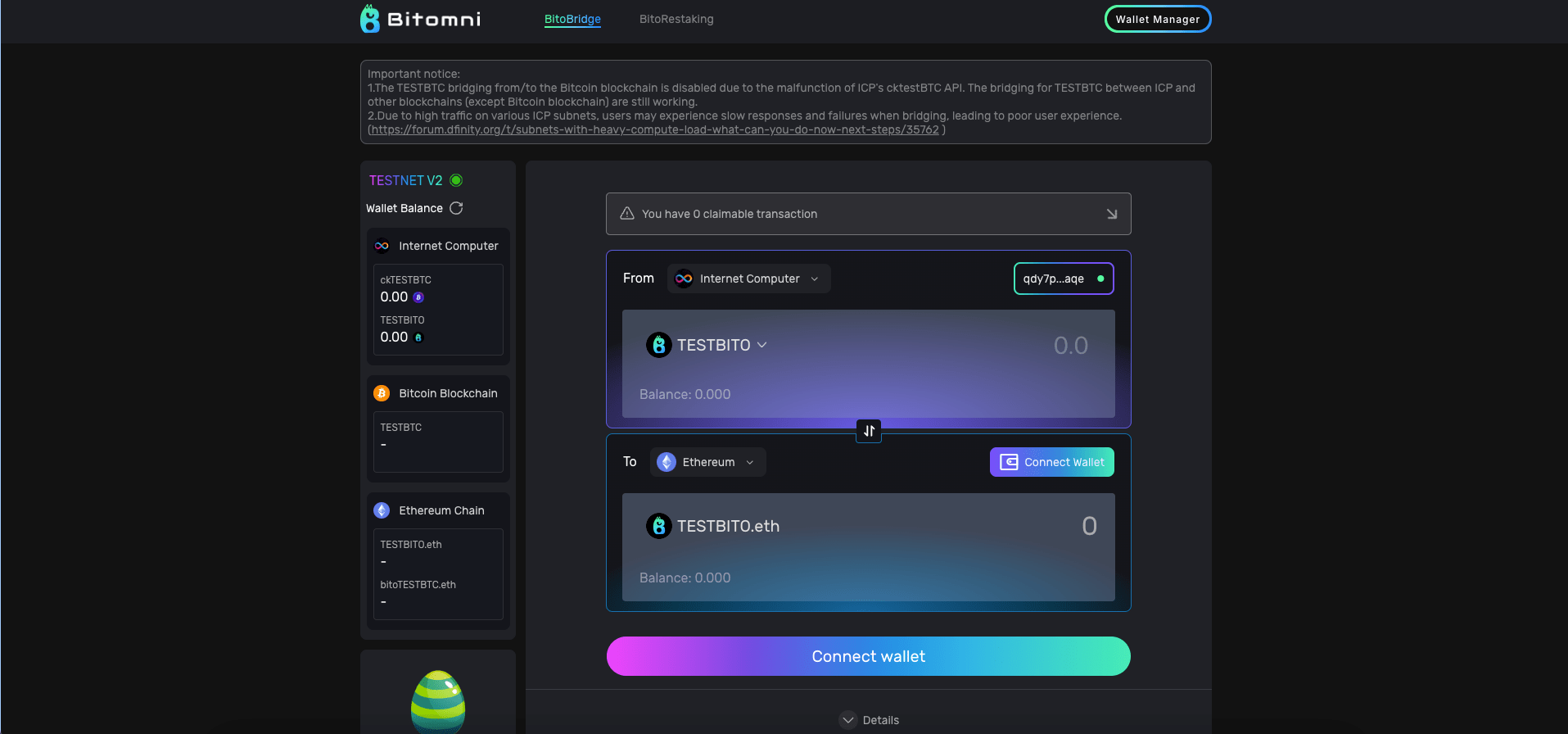Click the Bitcoin Blockchain orange icon
1568x734 pixels.
pos(382,393)
